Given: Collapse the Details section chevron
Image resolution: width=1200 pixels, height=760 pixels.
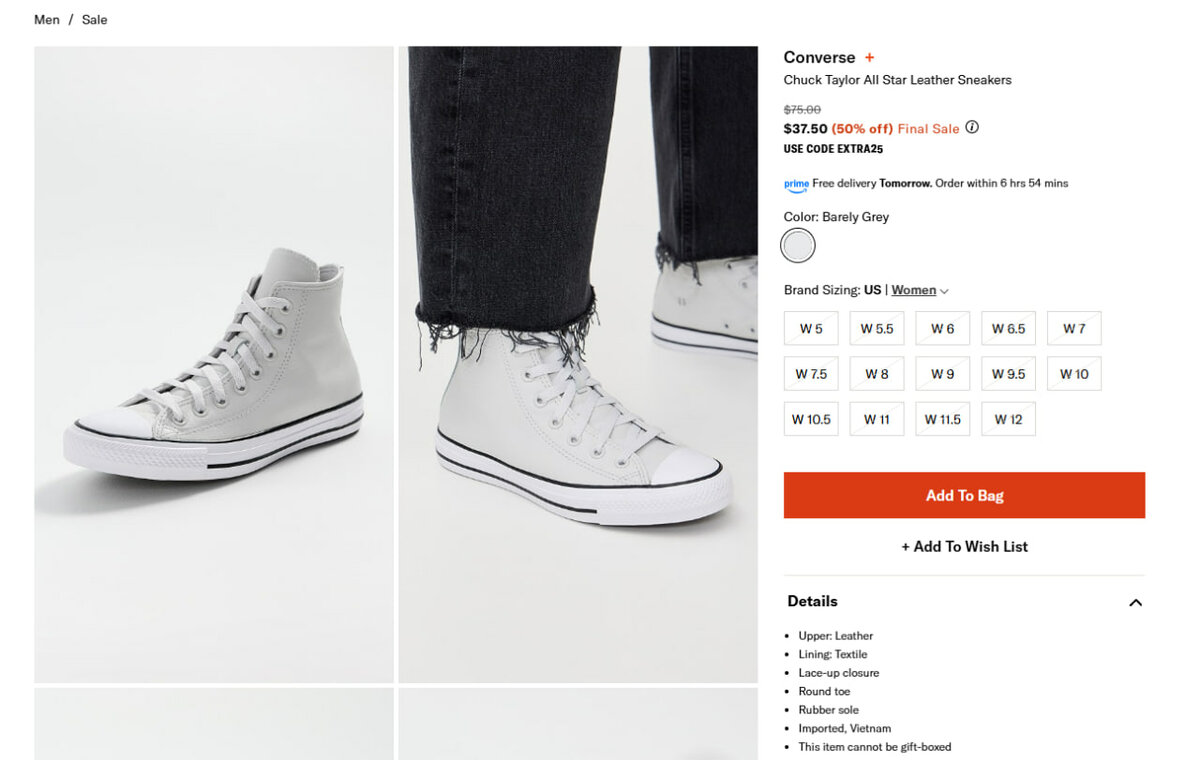Looking at the screenshot, I should 1135,602.
